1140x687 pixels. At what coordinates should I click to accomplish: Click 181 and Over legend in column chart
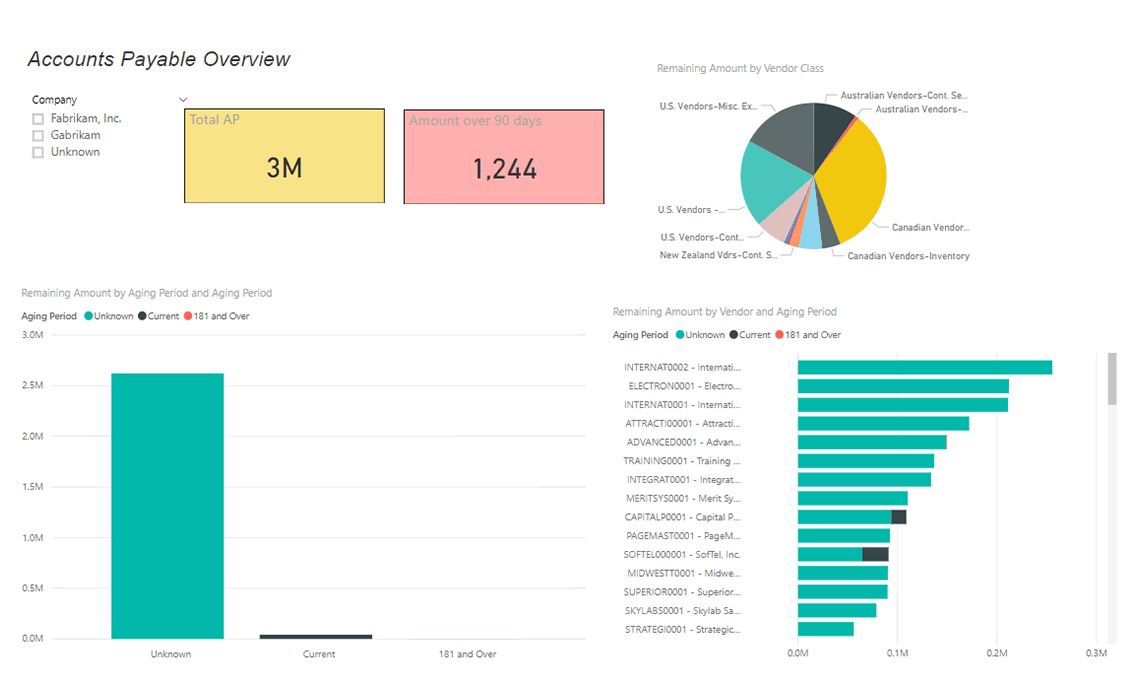pyautogui.click(x=217, y=316)
